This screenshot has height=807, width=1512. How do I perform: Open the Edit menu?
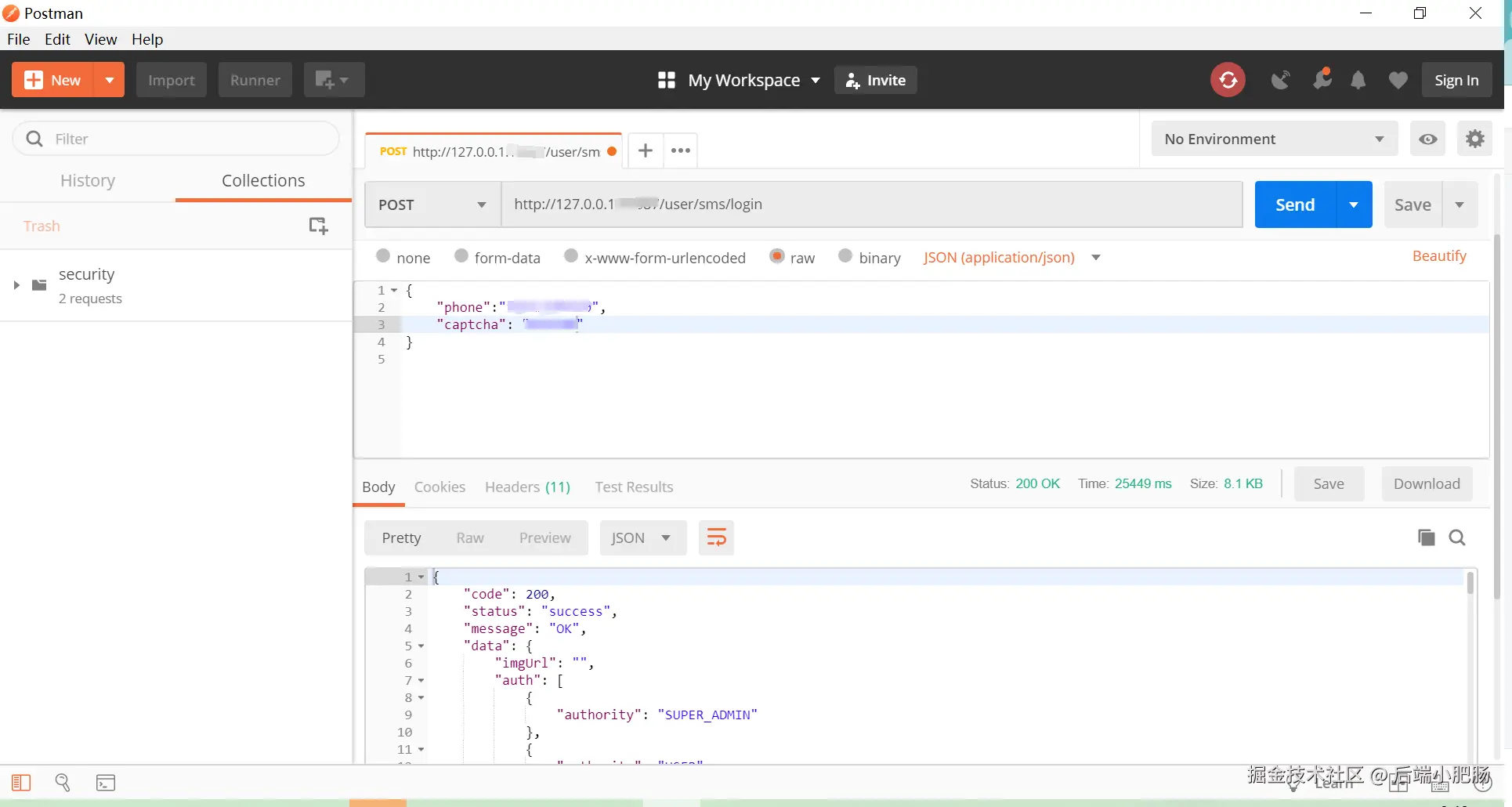click(57, 39)
